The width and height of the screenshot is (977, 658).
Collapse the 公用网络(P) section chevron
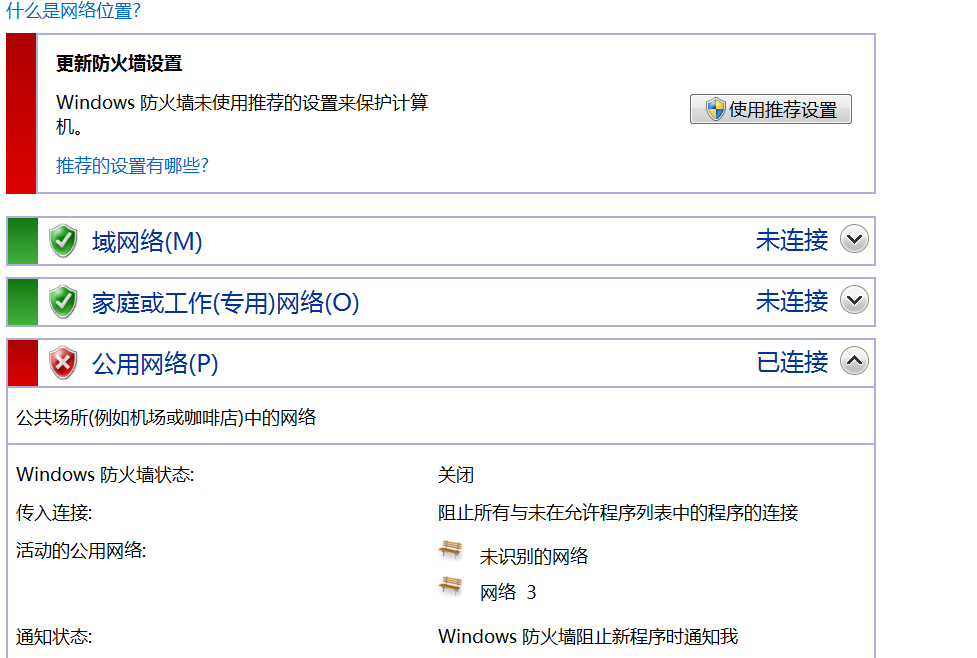click(x=854, y=361)
